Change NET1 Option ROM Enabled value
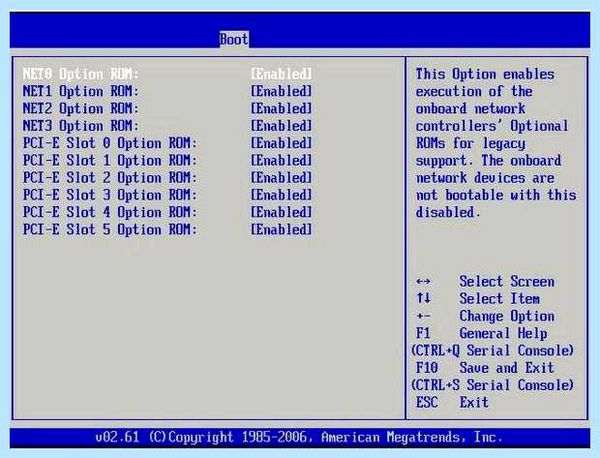This screenshot has width=600, height=458. (x=281, y=91)
